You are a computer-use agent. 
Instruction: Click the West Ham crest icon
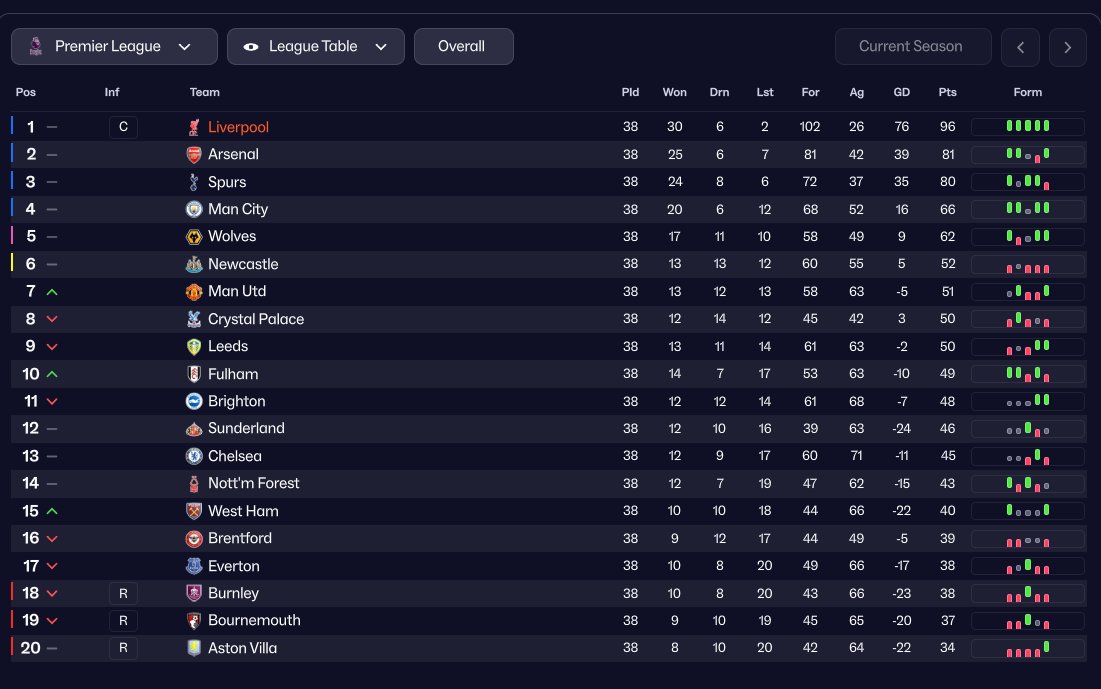click(x=194, y=511)
